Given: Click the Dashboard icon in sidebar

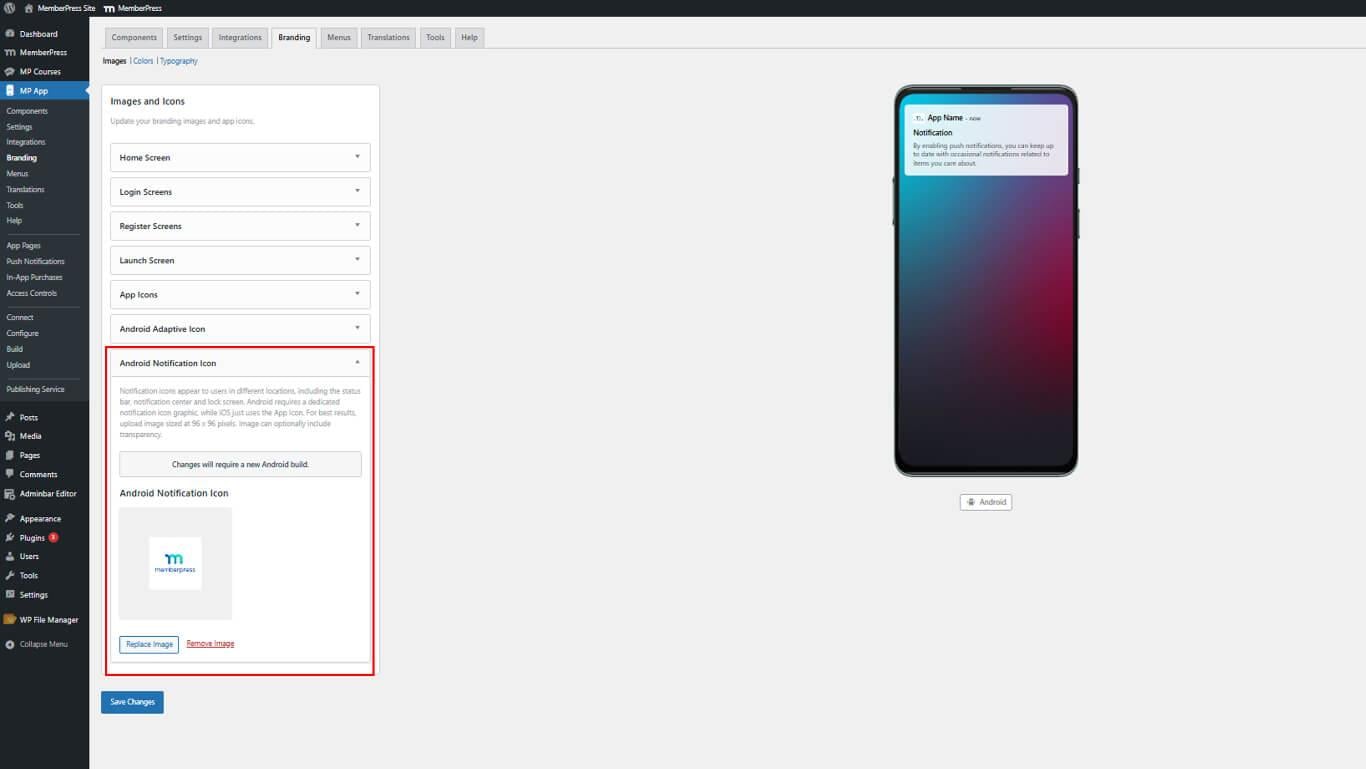Looking at the screenshot, I should click(x=10, y=34).
